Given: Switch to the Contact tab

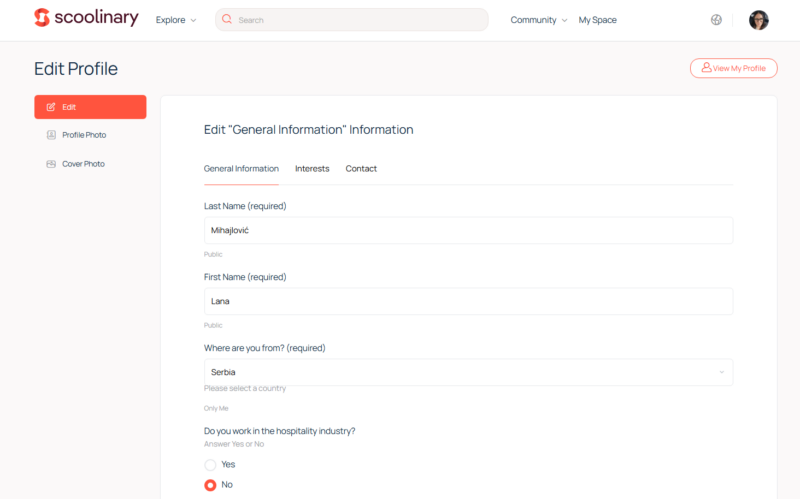Looking at the screenshot, I should (361, 169).
